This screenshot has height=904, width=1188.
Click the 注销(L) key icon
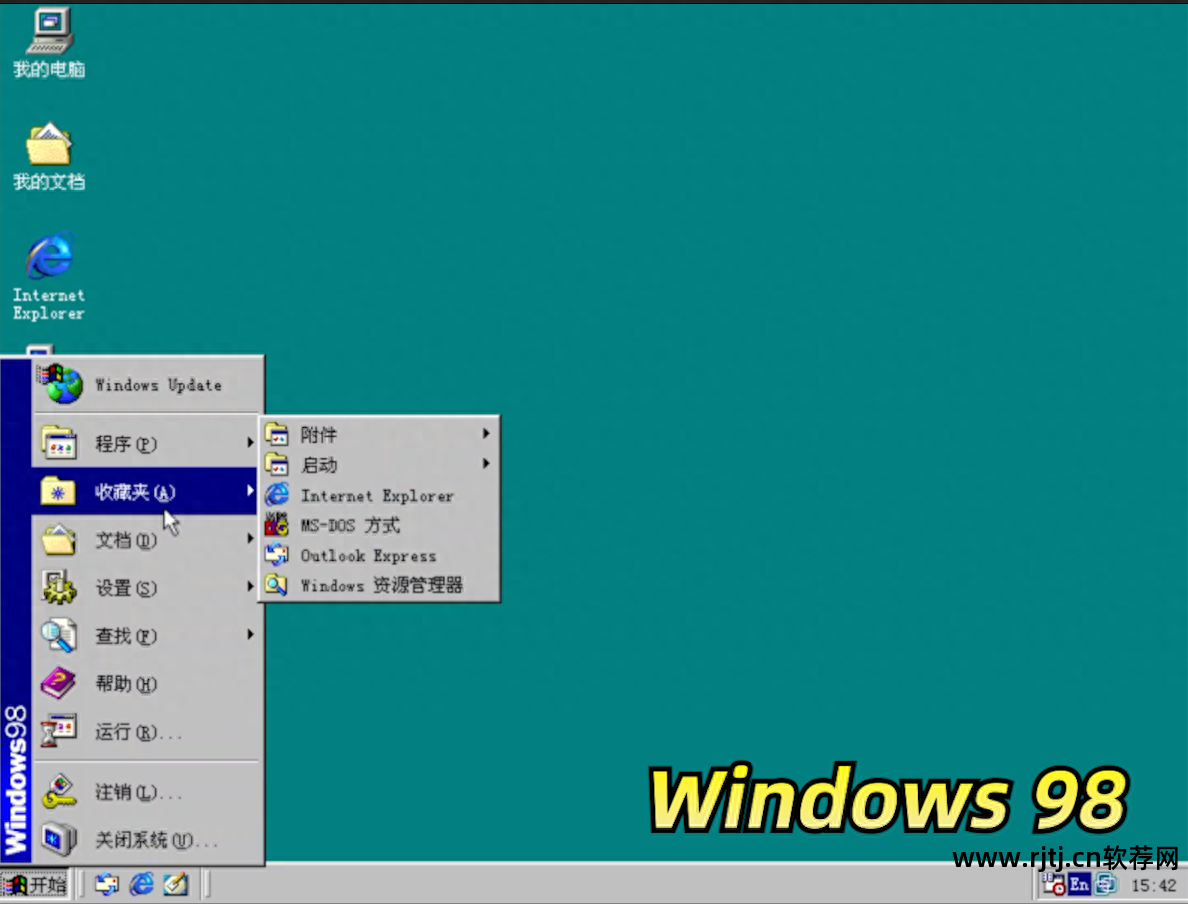58,792
